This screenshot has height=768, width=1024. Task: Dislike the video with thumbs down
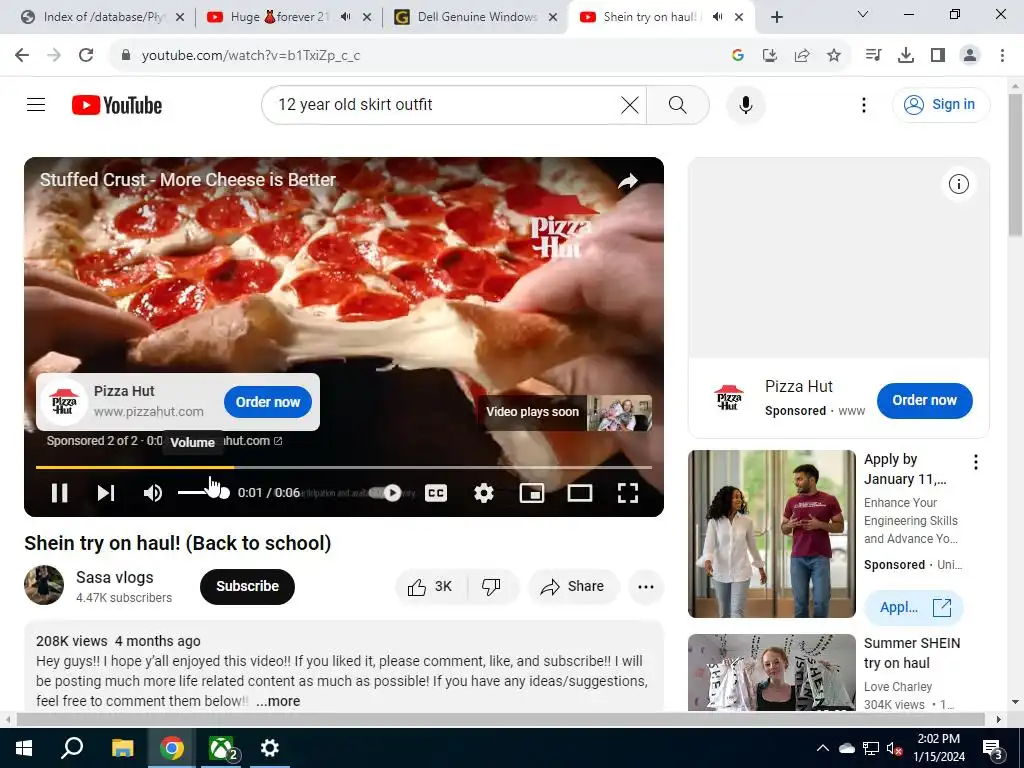(492, 586)
